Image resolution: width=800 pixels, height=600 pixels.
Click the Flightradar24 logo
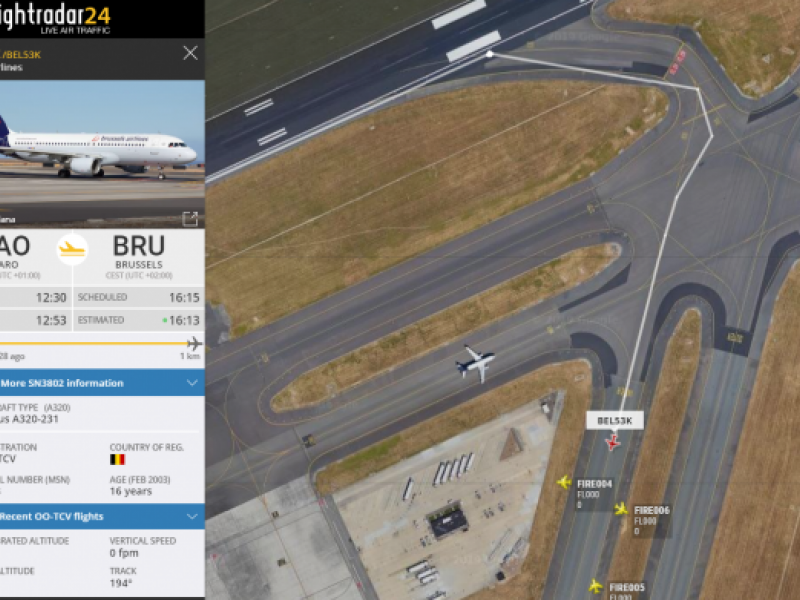pyautogui.click(x=54, y=18)
